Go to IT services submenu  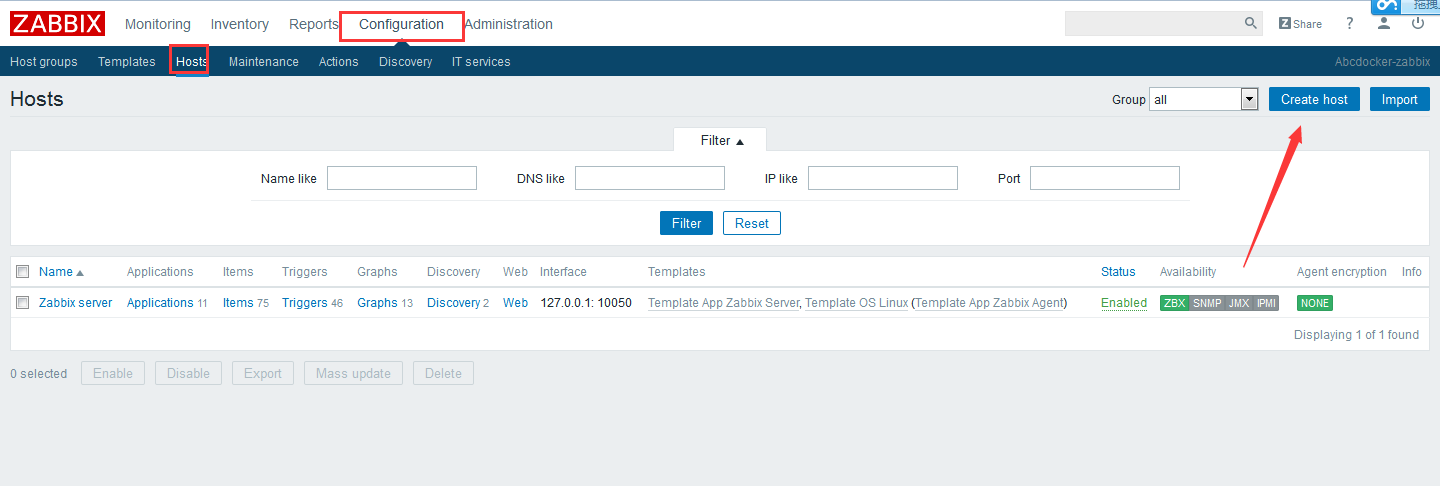click(x=481, y=62)
